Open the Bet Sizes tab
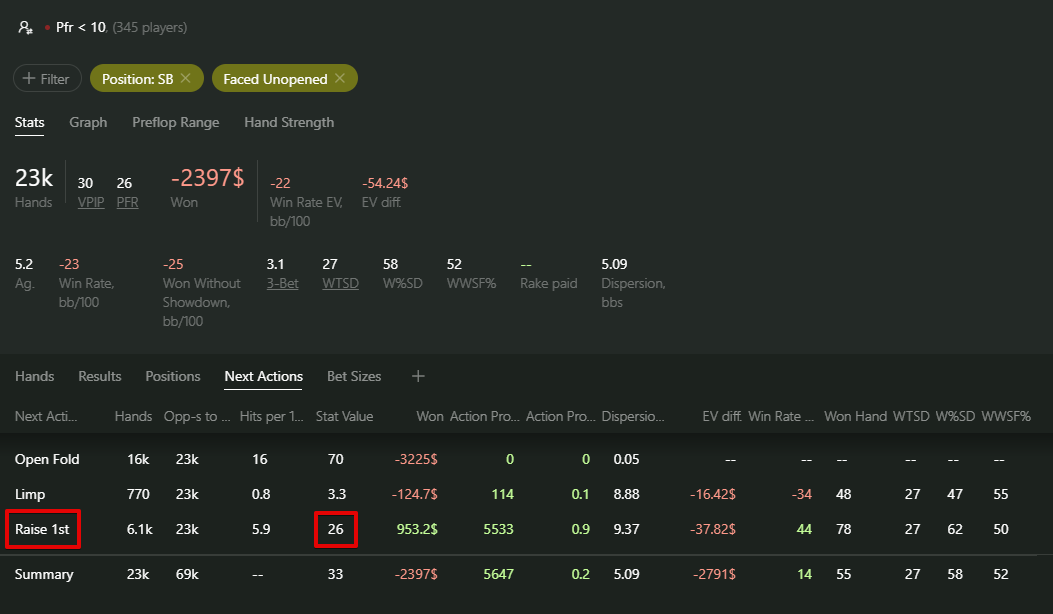This screenshot has width=1053, height=614. coord(354,376)
